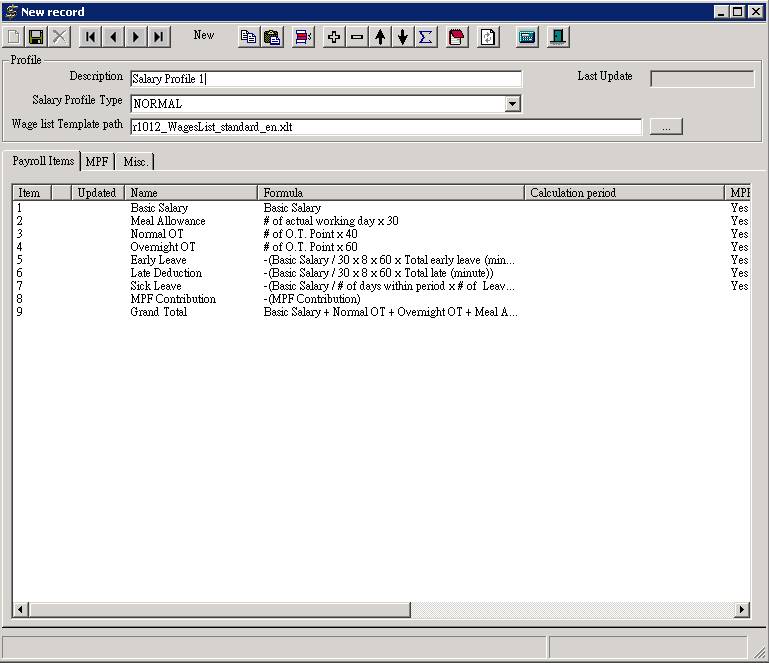Add a payroll item with plus icon

pos(334,37)
